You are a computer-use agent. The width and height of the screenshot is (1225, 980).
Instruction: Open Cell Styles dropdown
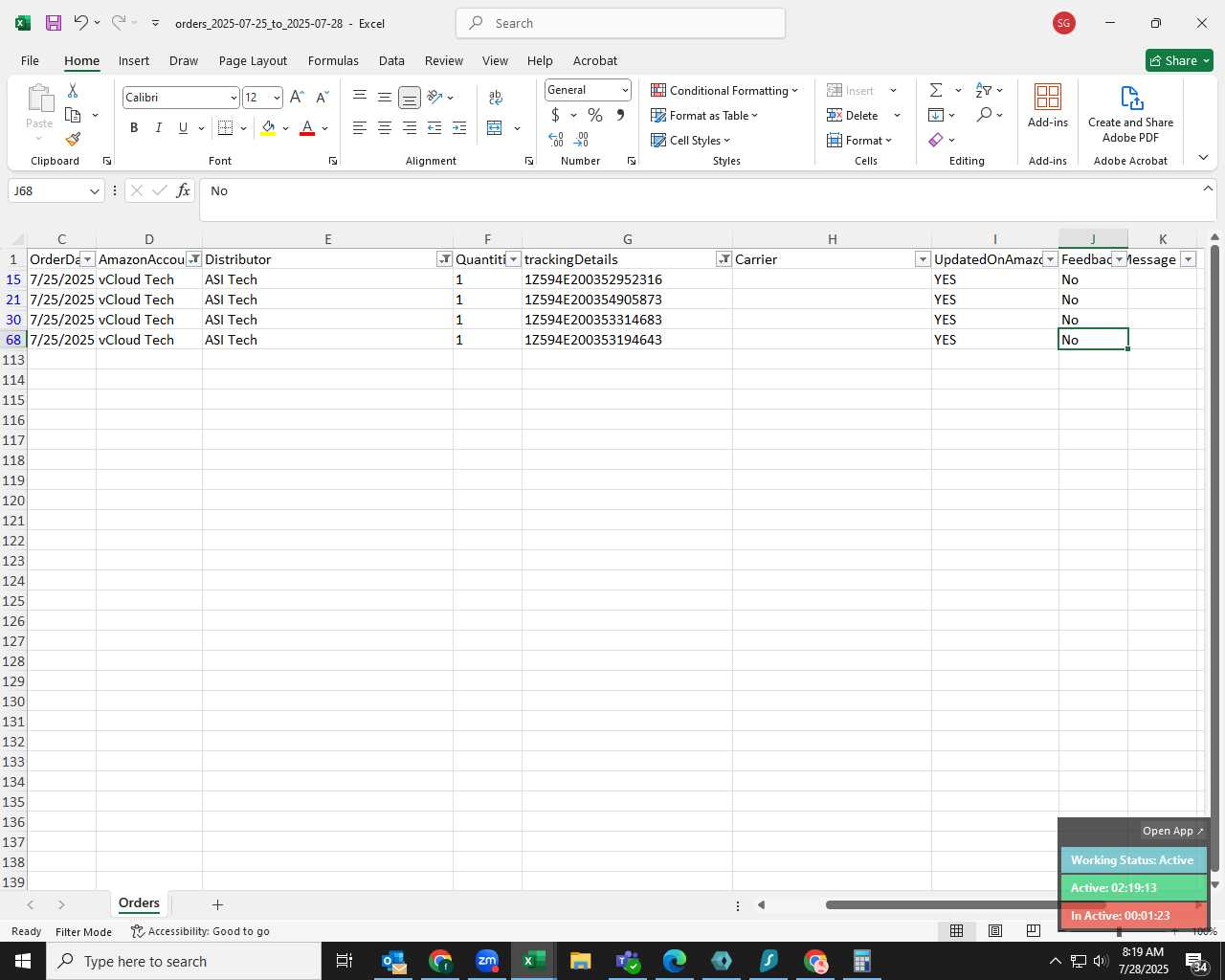coord(690,140)
